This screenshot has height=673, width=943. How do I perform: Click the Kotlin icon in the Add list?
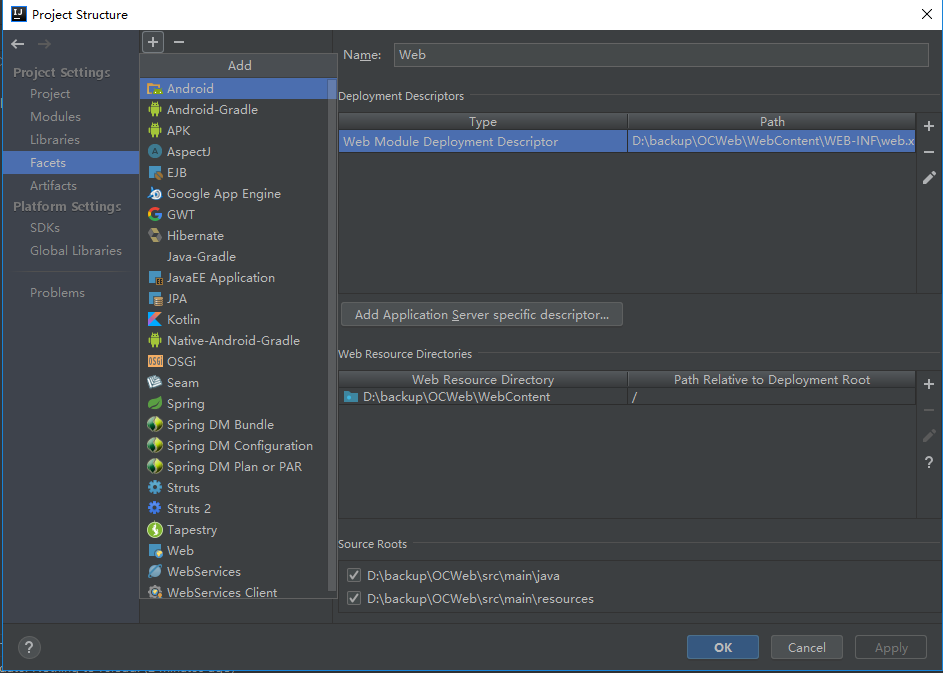pos(155,319)
